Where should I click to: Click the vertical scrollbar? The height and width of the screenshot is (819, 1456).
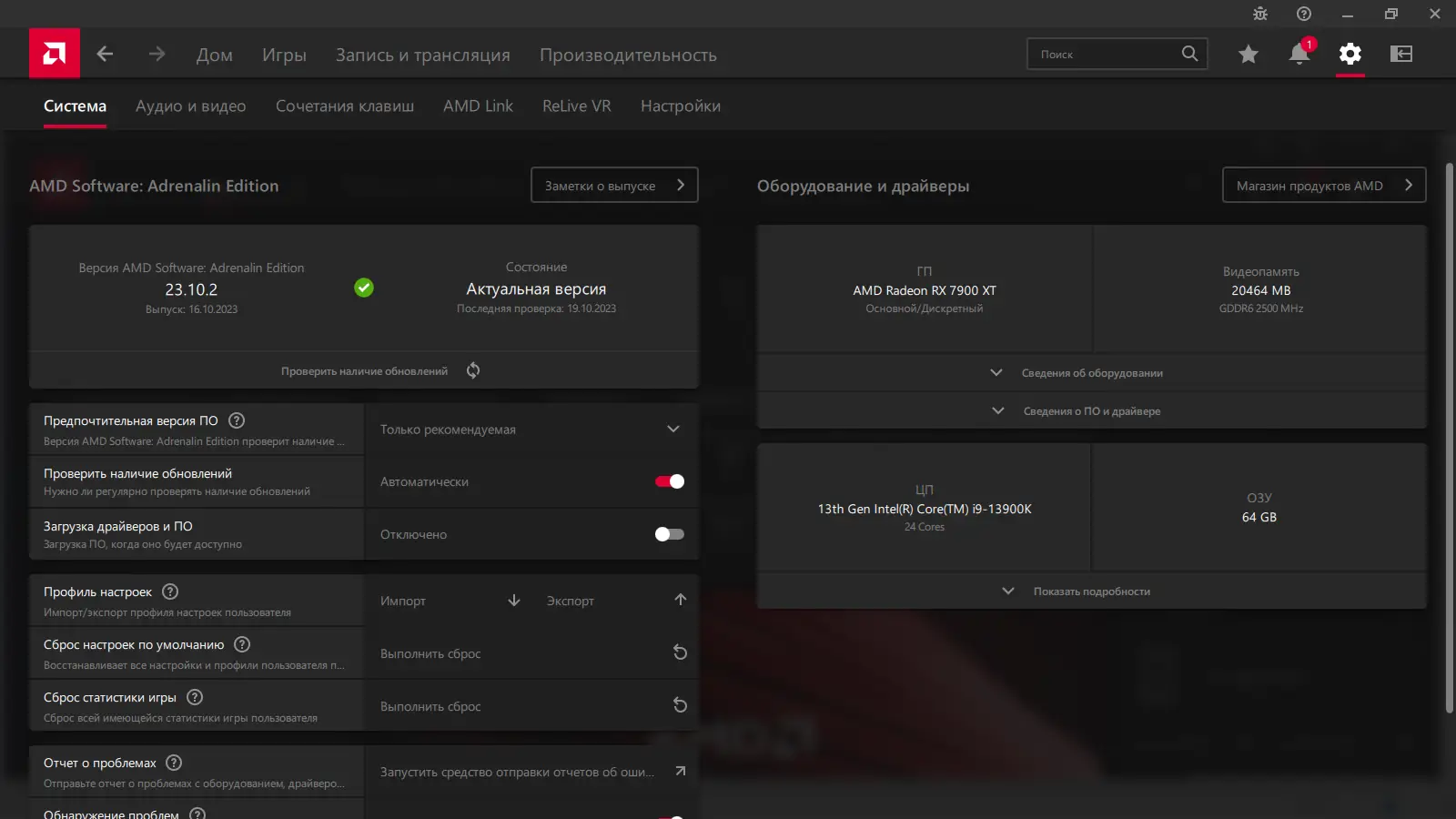(1450, 437)
